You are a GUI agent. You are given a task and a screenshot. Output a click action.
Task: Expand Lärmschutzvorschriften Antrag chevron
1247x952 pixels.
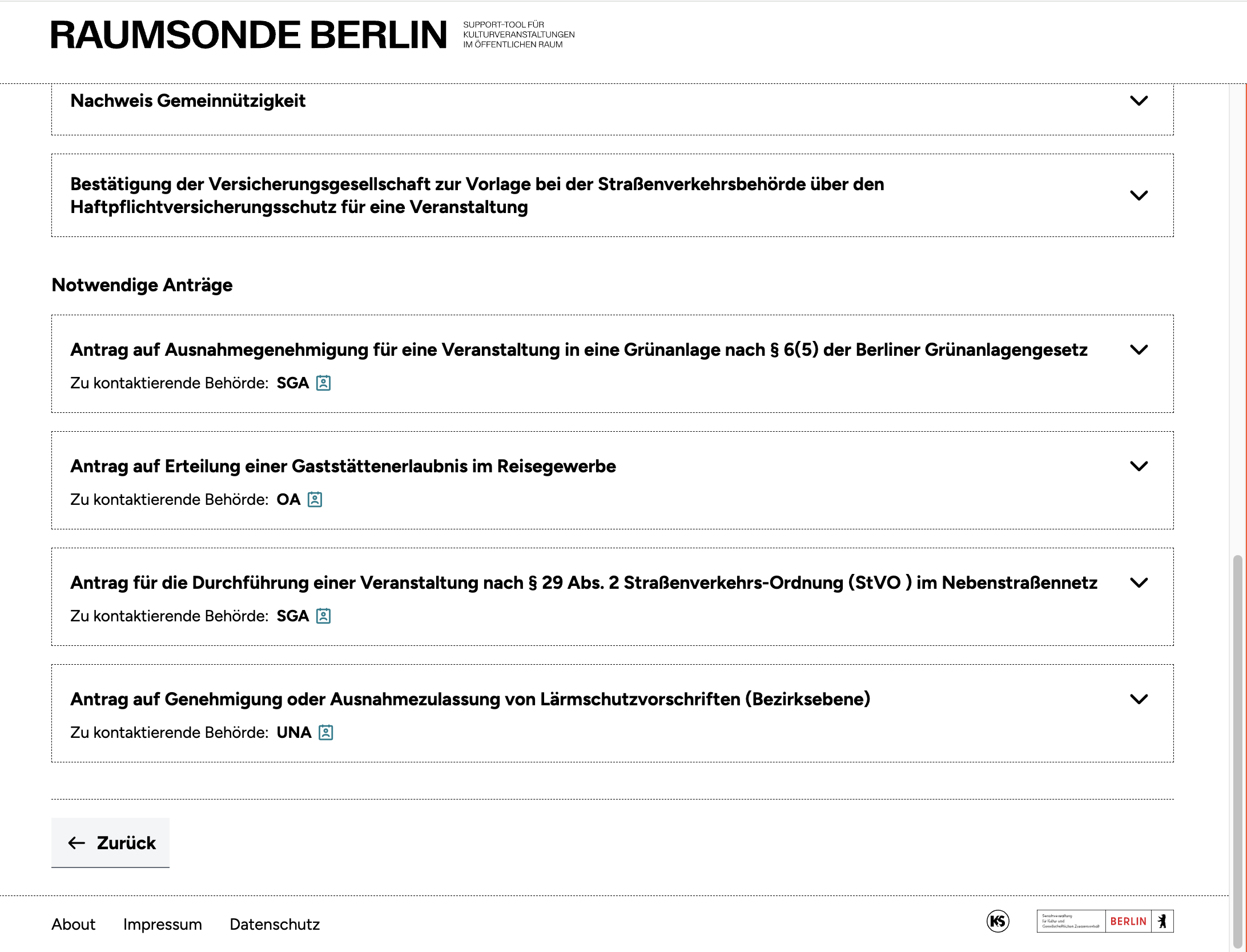click(x=1139, y=699)
